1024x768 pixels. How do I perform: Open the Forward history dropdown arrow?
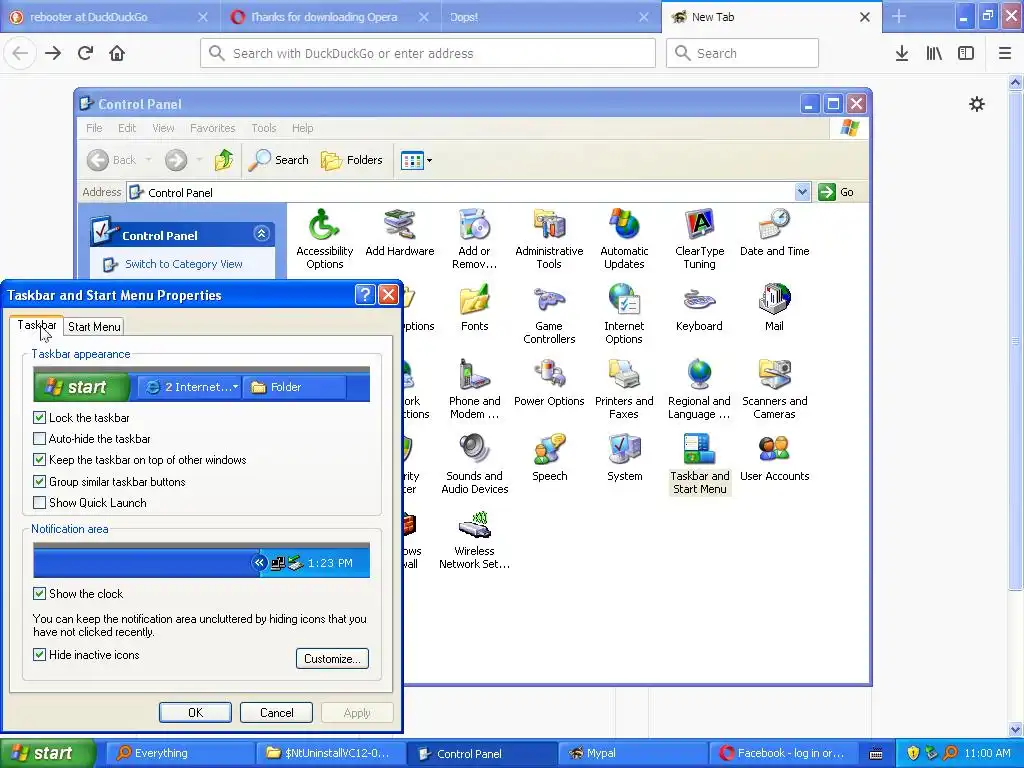point(199,160)
